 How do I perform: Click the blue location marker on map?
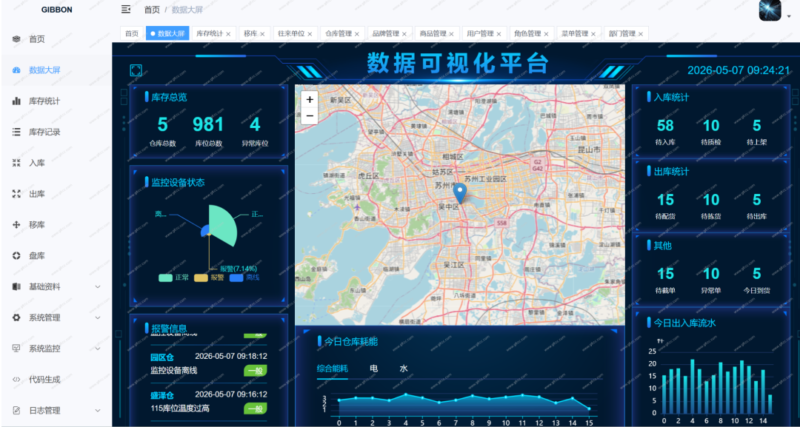coord(460,193)
